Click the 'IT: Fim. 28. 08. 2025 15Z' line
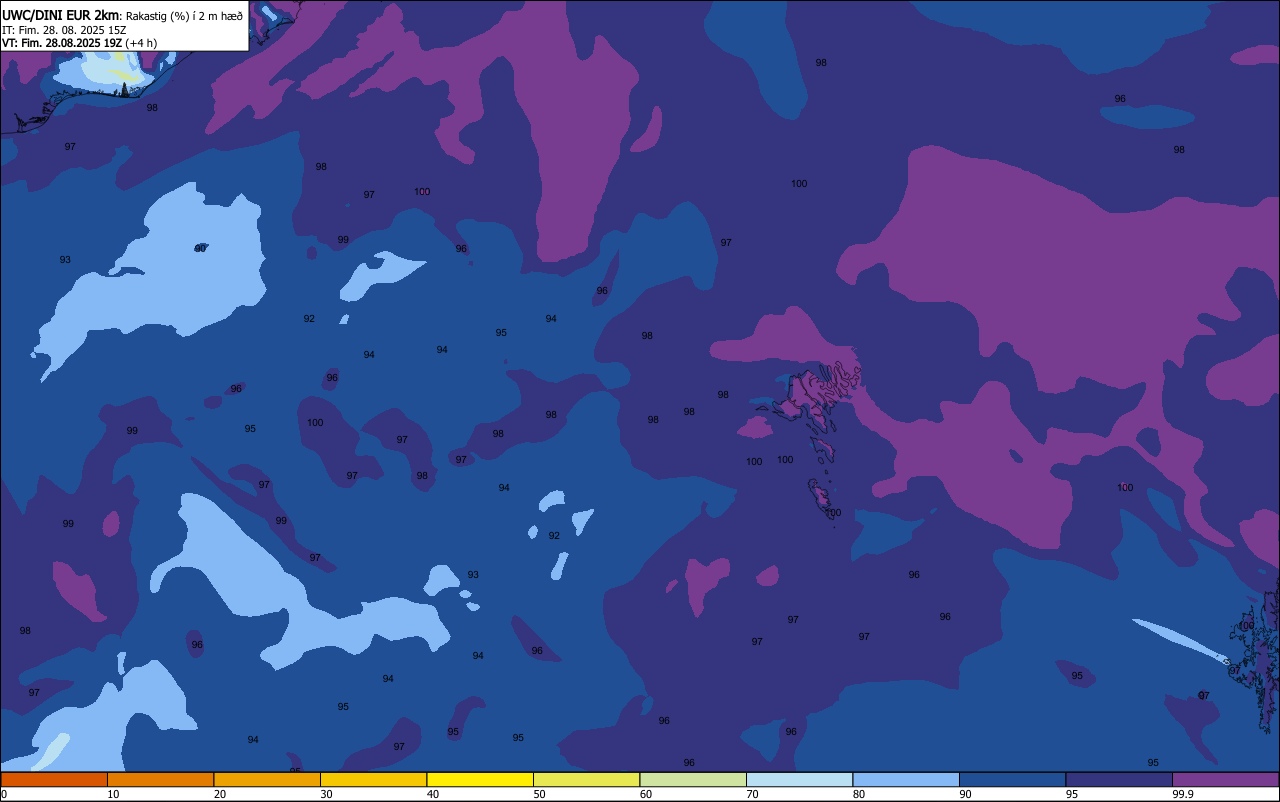 click(x=64, y=30)
